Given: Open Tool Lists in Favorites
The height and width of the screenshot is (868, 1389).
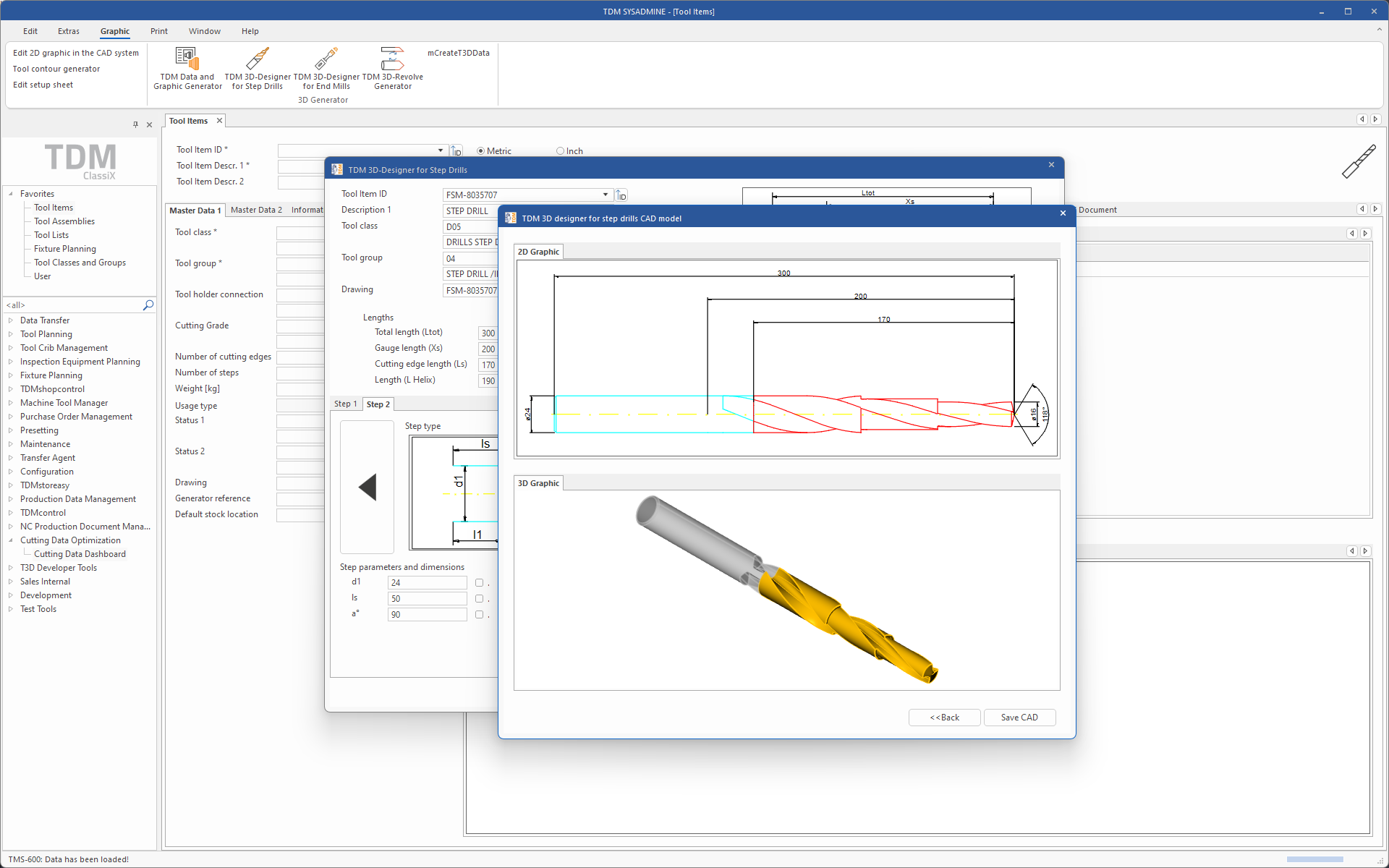Looking at the screenshot, I should (51, 235).
